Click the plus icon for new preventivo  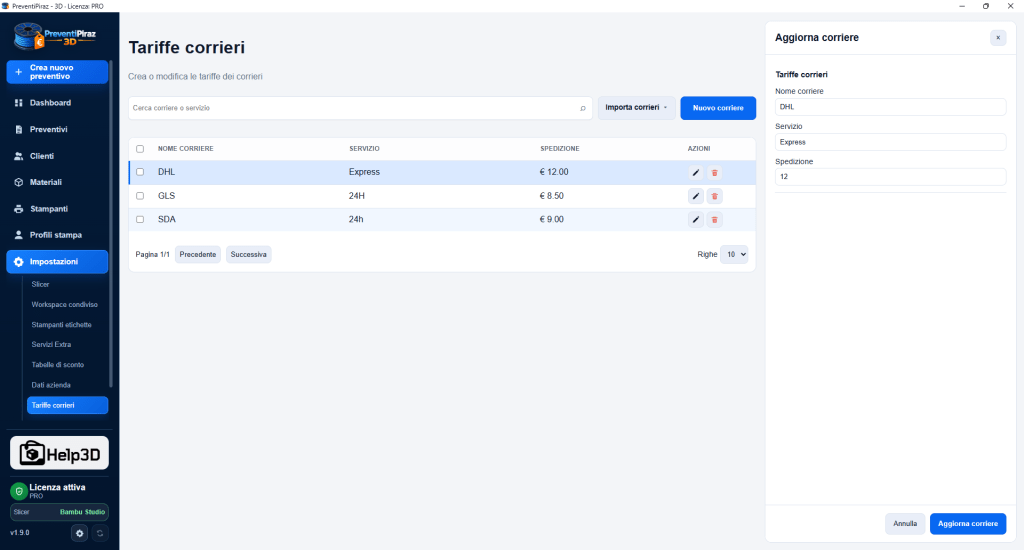18,72
